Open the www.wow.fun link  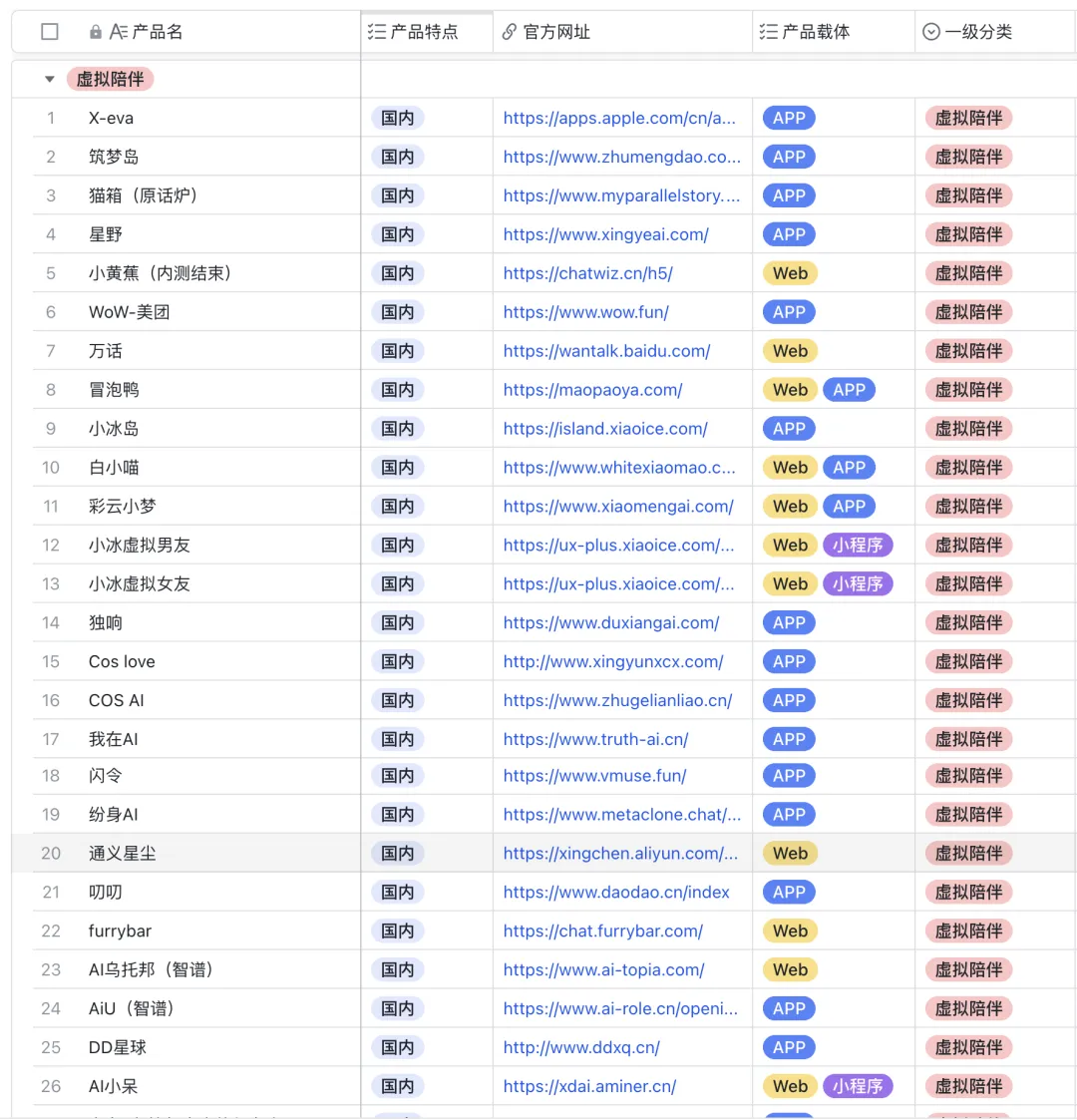pos(585,312)
